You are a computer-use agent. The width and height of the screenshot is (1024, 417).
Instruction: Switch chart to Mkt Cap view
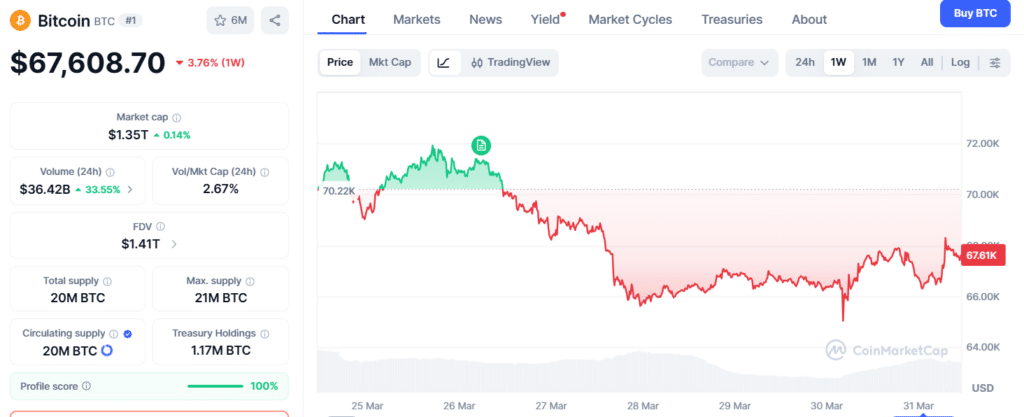(390, 62)
